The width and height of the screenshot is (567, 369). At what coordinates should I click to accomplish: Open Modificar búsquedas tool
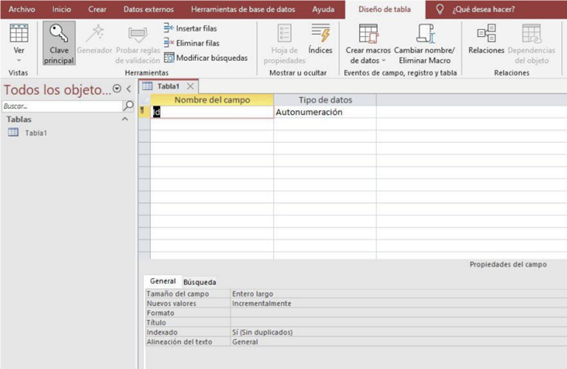206,58
